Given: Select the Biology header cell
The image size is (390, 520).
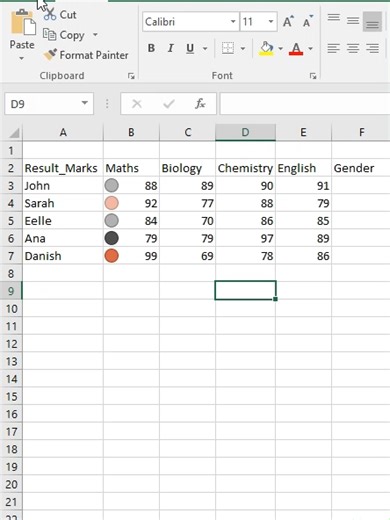Looking at the screenshot, I should pyautogui.click(x=188, y=168).
